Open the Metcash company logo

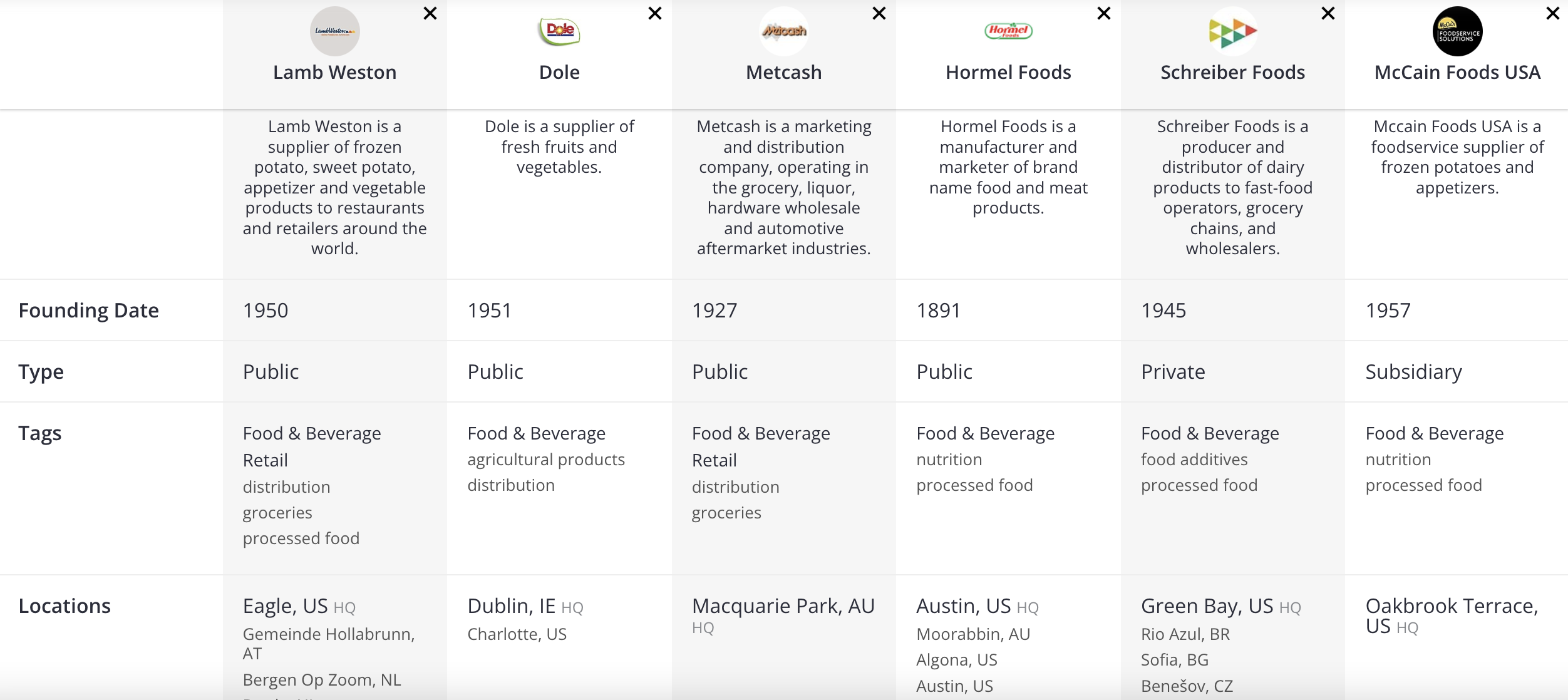[x=783, y=31]
